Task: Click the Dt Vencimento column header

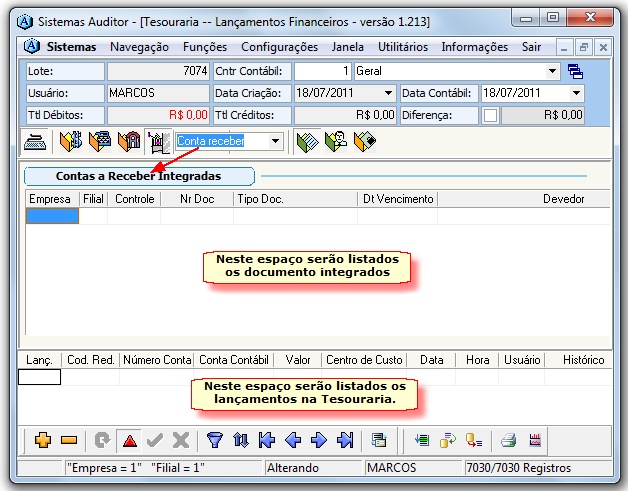Action: pos(398,199)
